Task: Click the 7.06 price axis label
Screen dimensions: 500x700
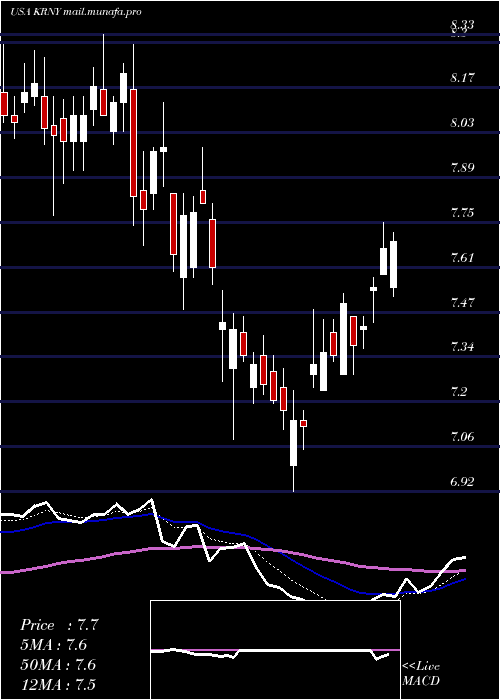Action: pos(462,436)
